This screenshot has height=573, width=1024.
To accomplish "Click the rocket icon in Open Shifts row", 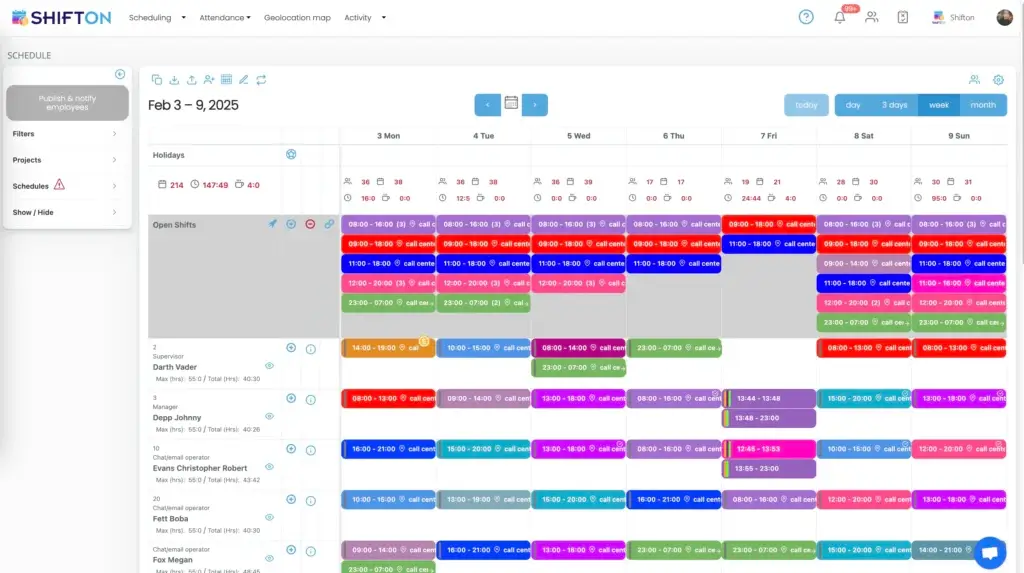I will [x=272, y=224].
